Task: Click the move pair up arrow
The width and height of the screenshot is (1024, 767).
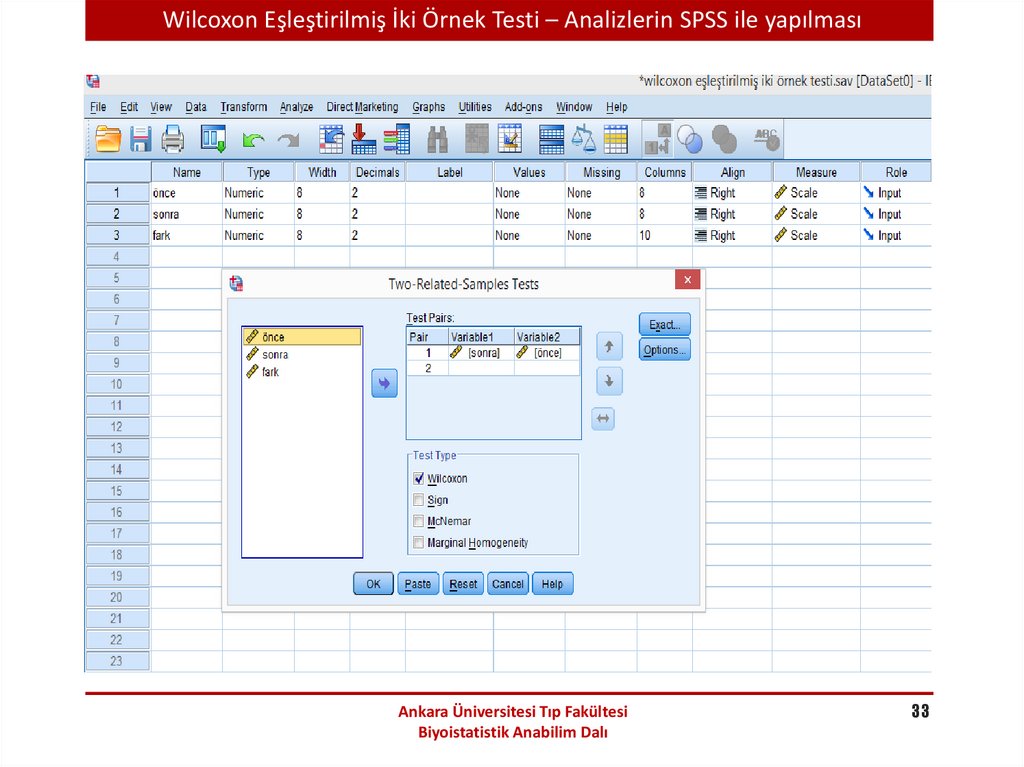Action: coord(608,347)
